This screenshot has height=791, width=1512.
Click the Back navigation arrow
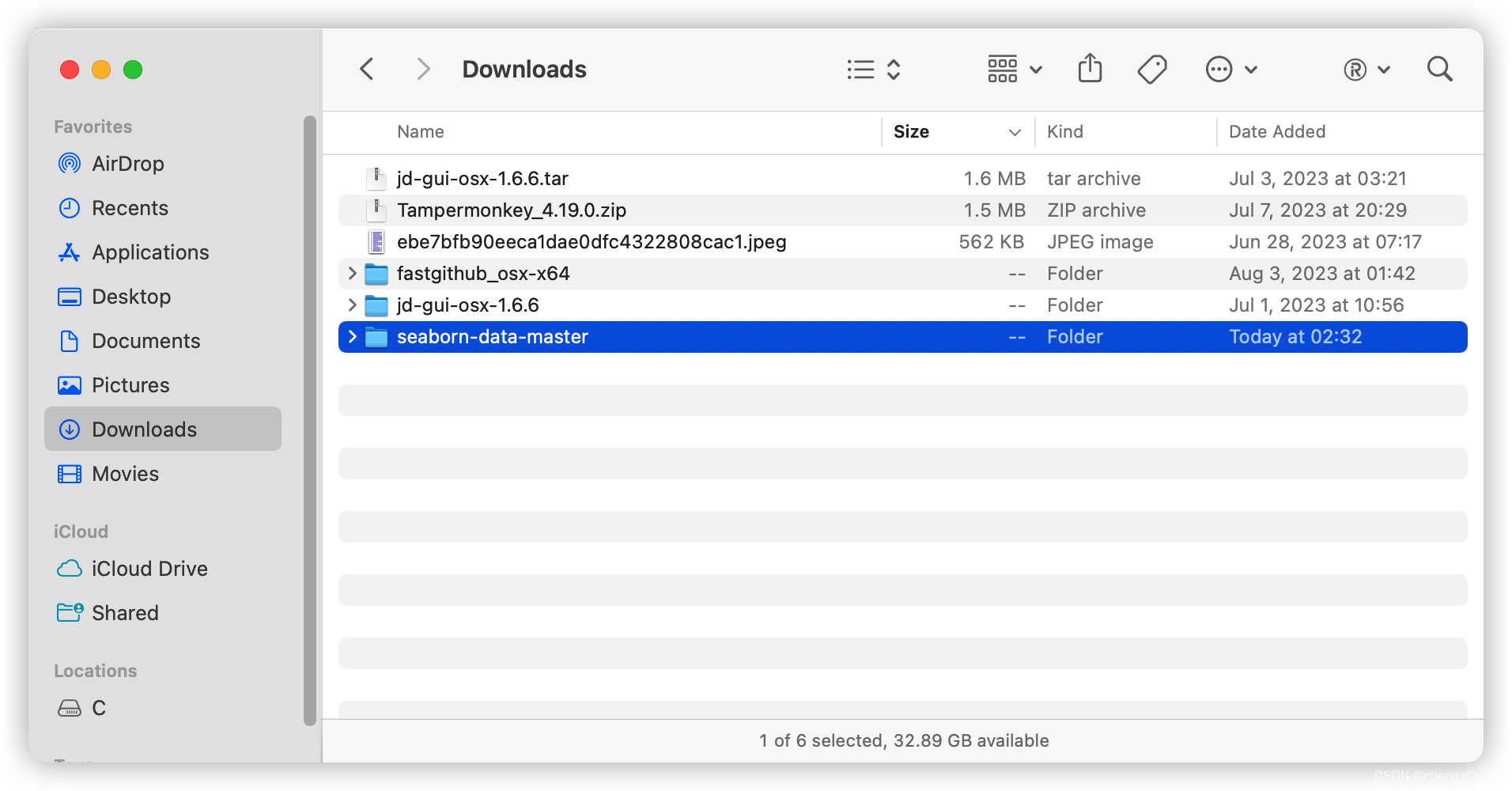click(366, 69)
